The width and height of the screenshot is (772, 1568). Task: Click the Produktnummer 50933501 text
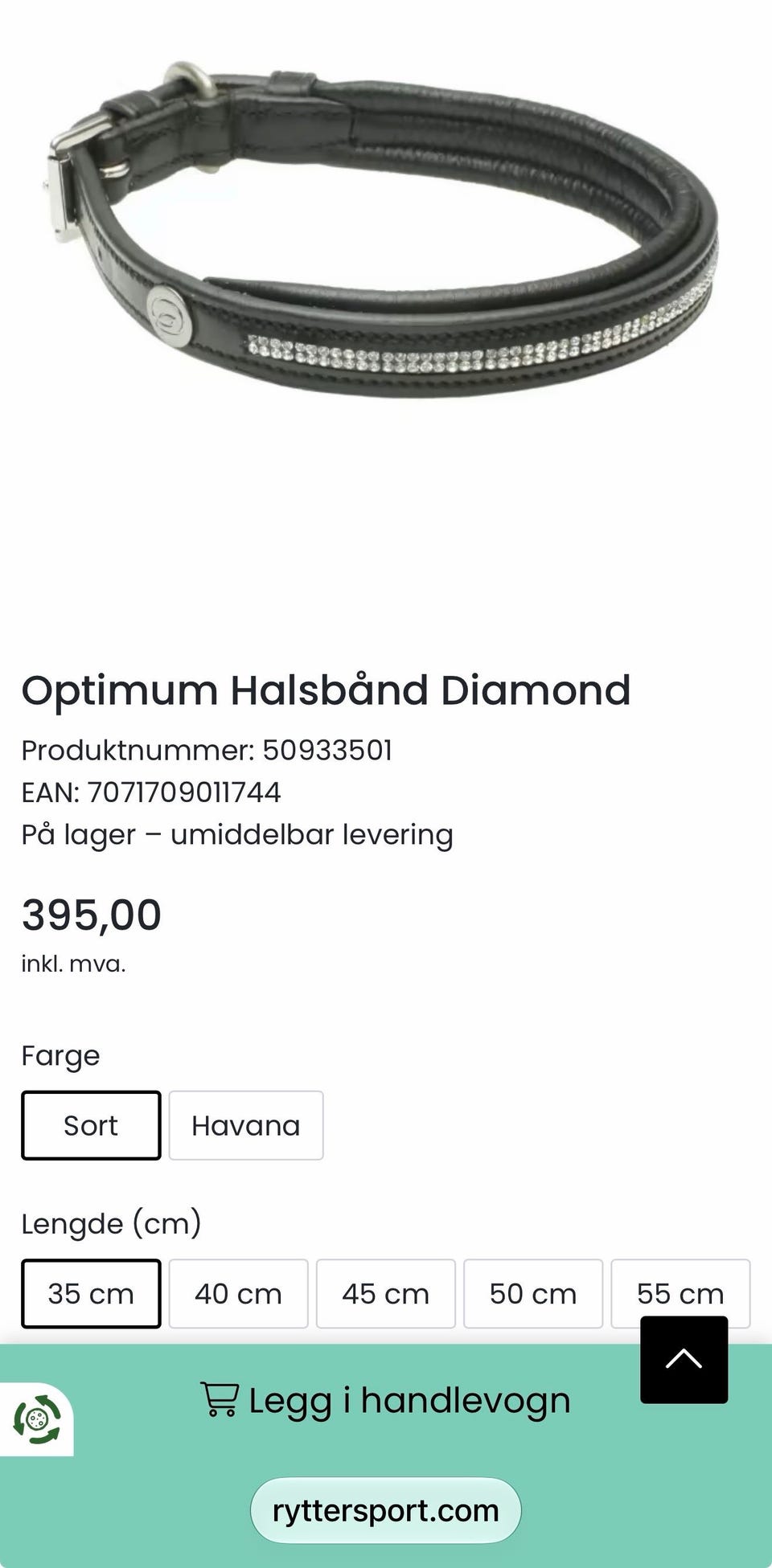[x=207, y=750]
